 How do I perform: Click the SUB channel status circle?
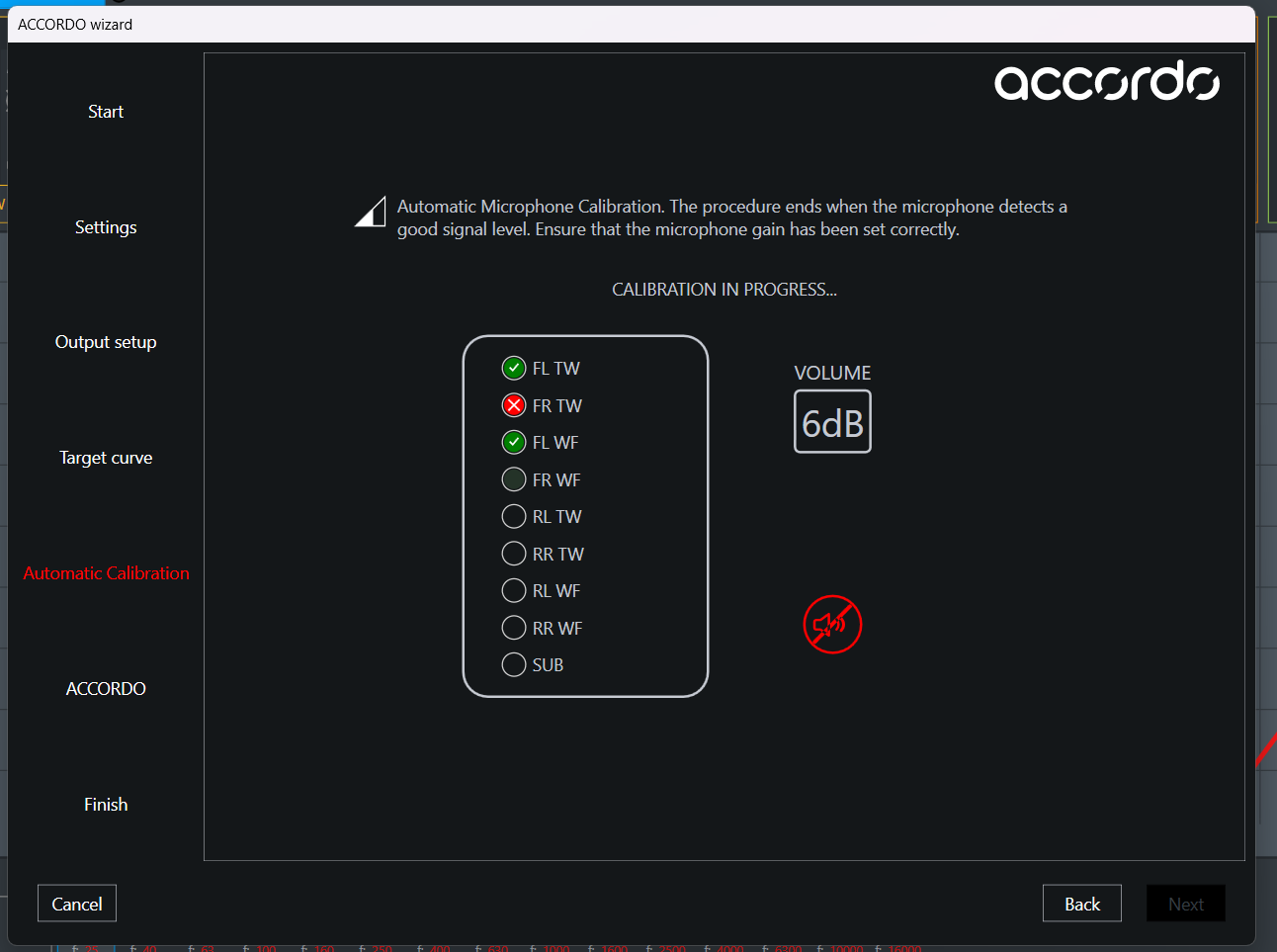point(514,664)
